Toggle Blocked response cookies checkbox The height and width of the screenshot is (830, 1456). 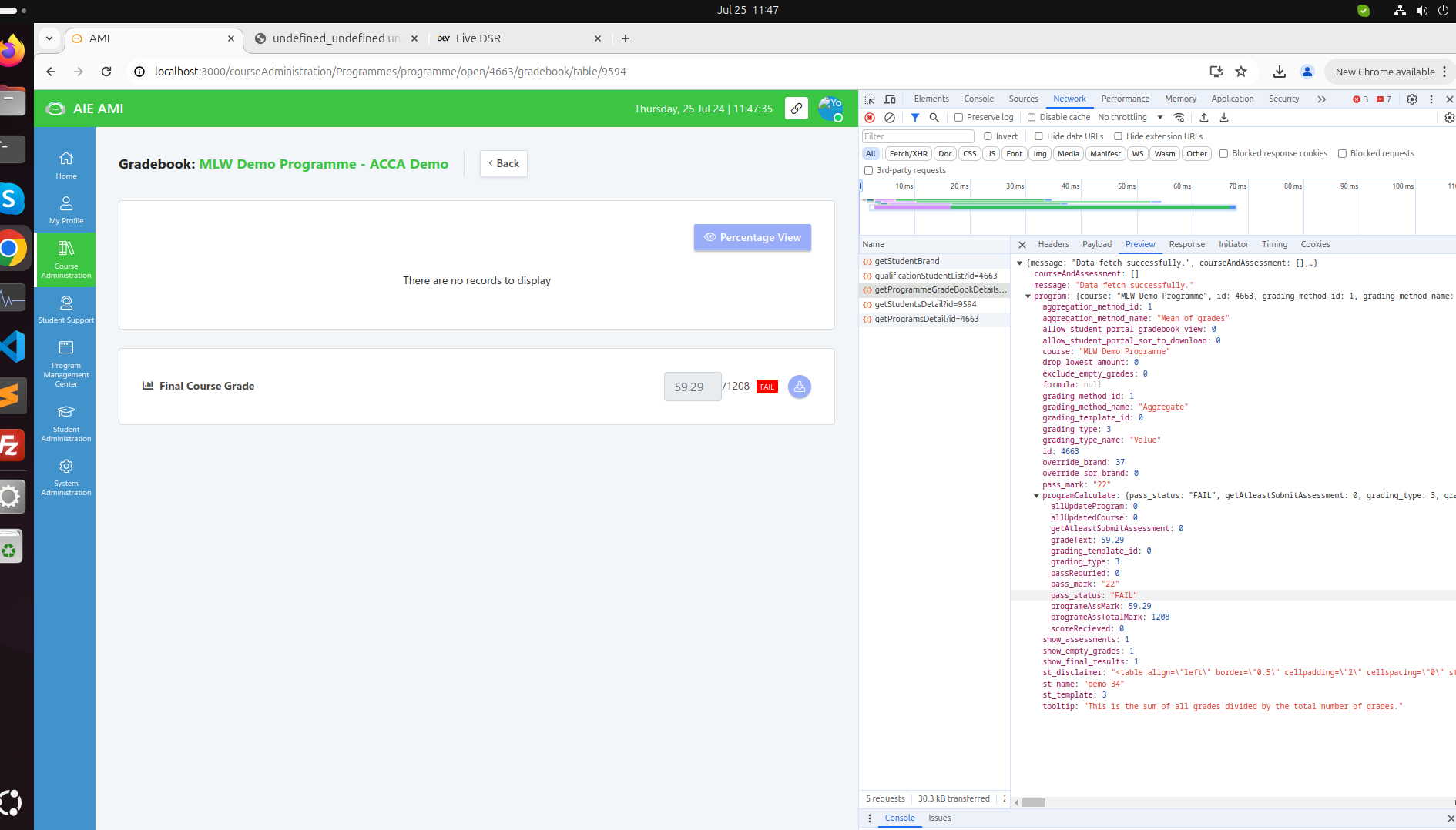coord(1223,154)
